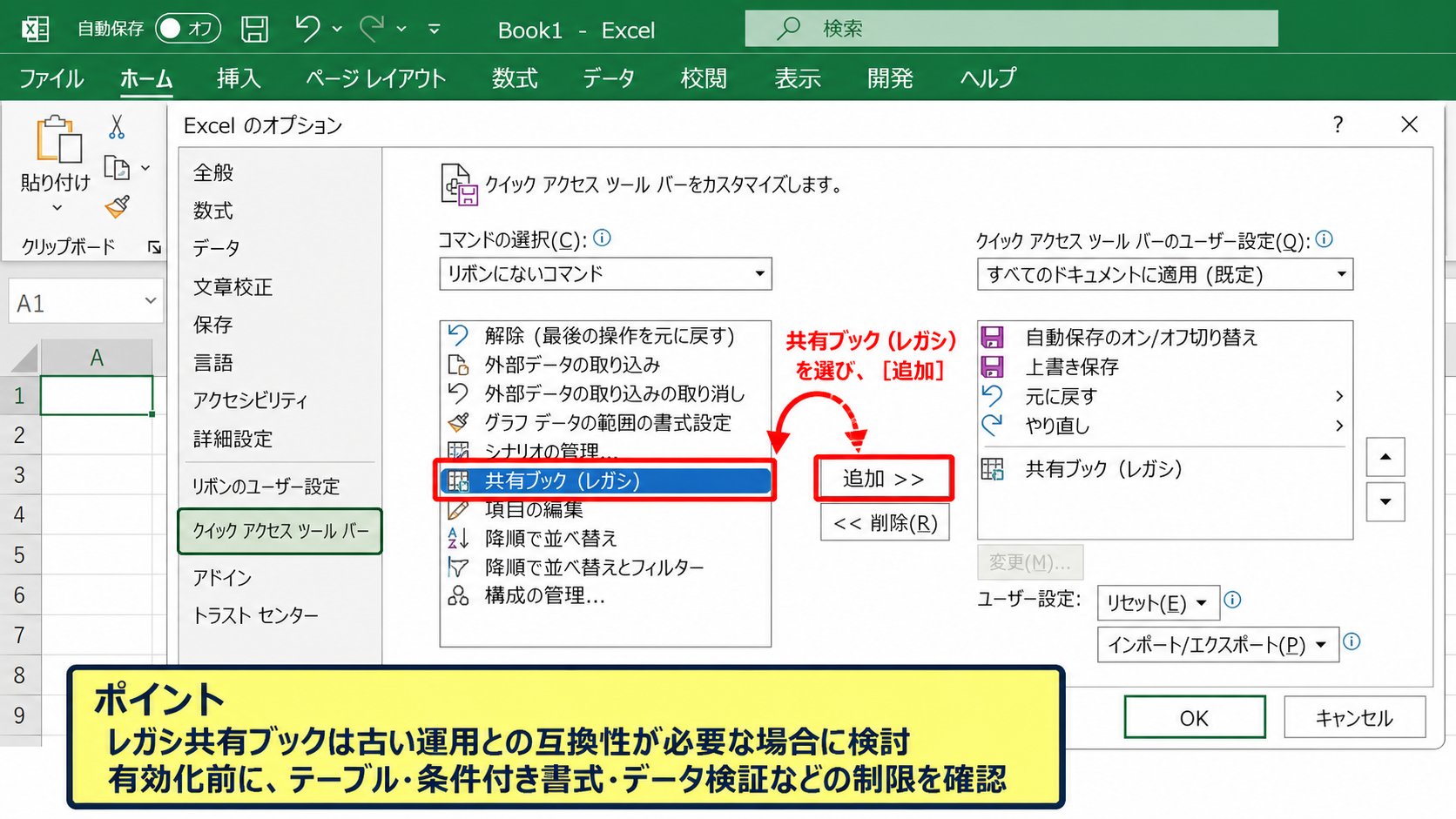Switch to the 開発 tab
Screen dimensions: 1456x819
pos(890,78)
